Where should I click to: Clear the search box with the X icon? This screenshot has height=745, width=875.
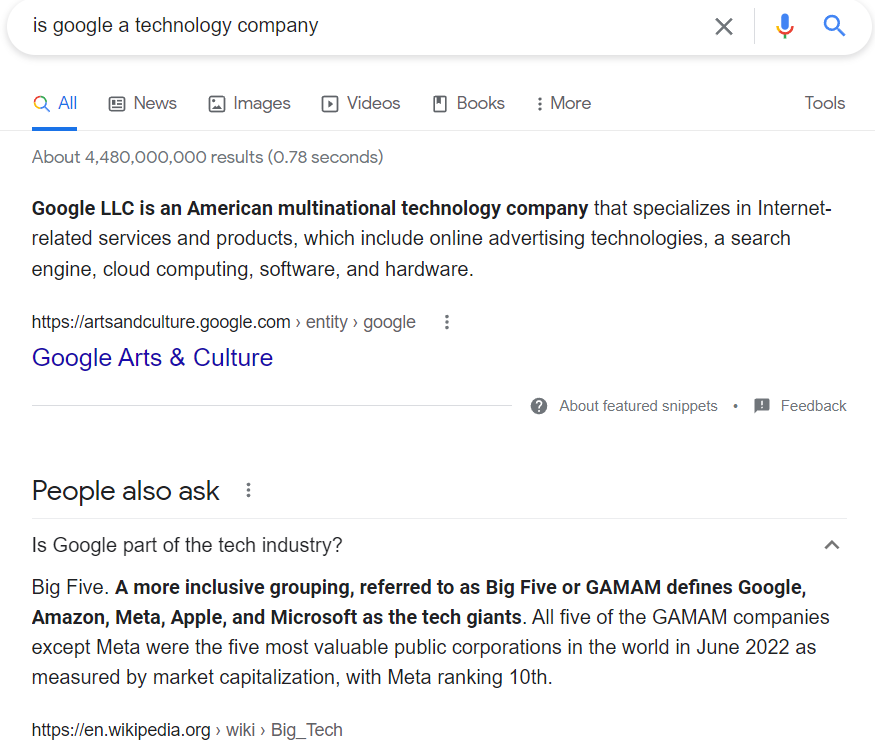click(724, 26)
